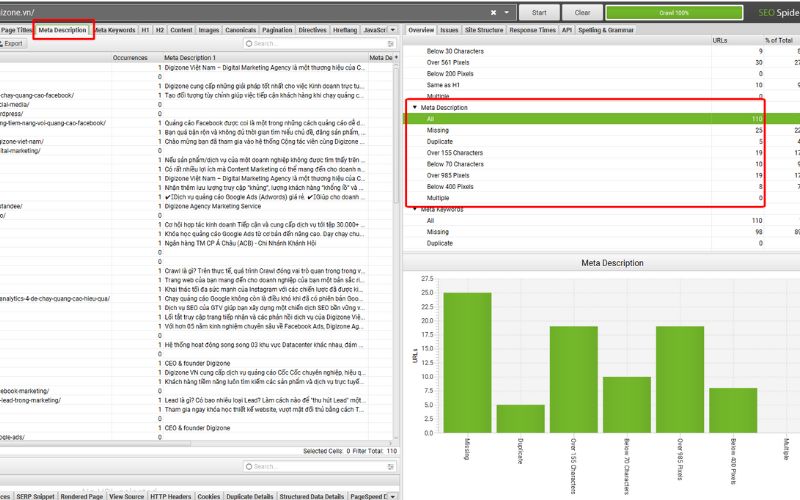Screen dimensions: 800x500
Task: Switch to the Issues tab
Action: (x=449, y=30)
